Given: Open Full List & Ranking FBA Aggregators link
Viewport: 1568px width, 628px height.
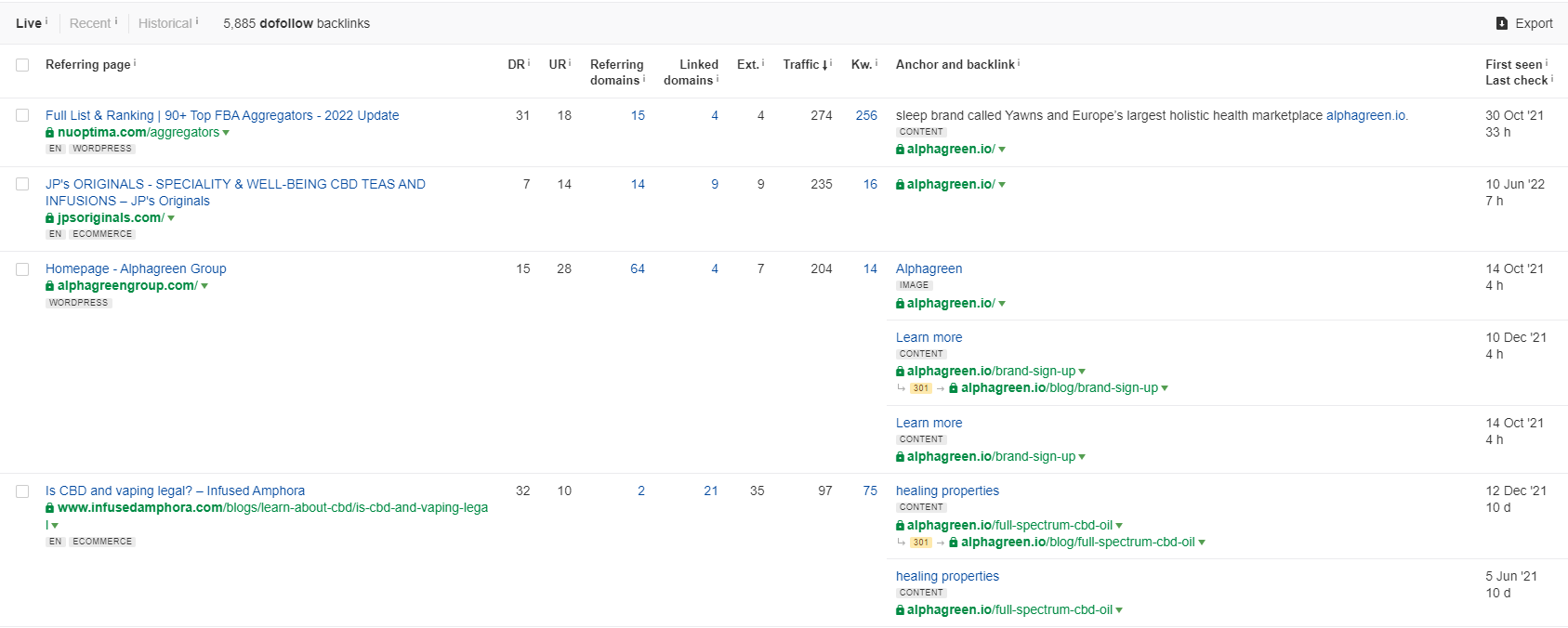Looking at the screenshot, I should (x=222, y=115).
